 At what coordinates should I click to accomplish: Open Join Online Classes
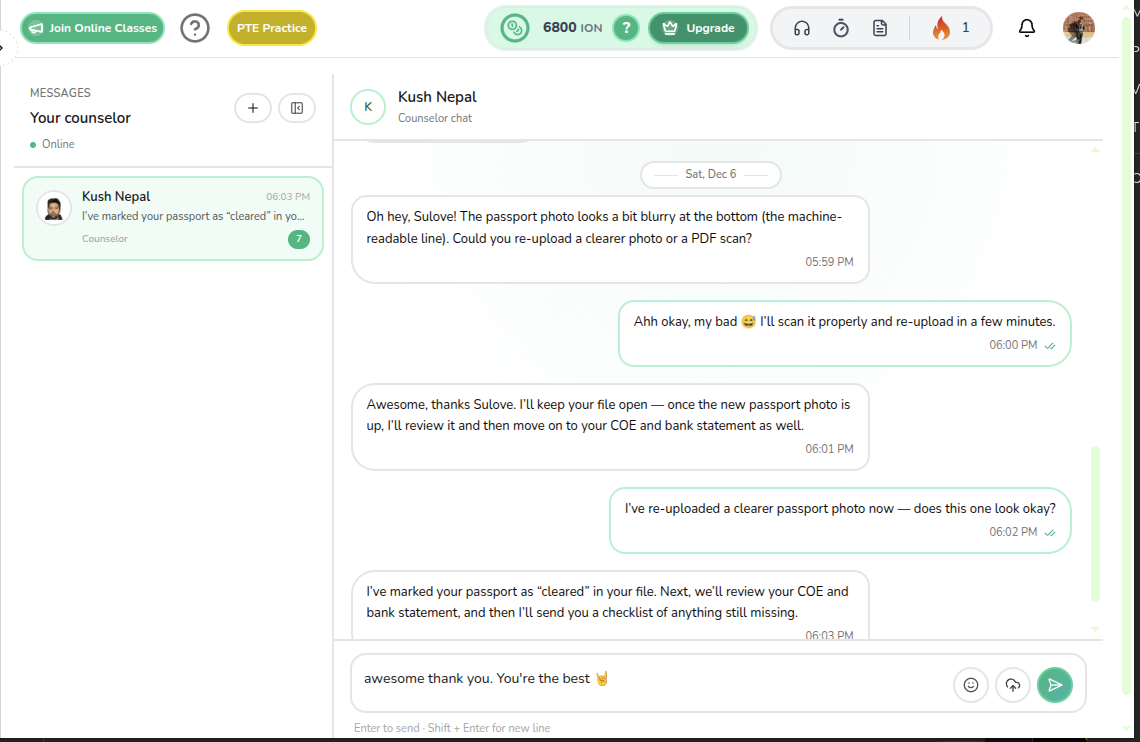pyautogui.click(x=92, y=28)
